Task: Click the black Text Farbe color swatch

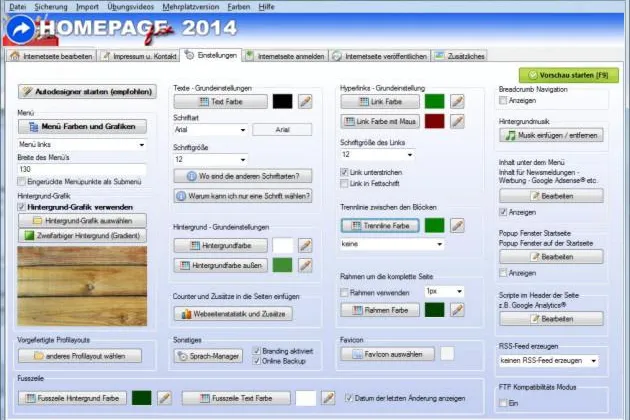Action: [x=282, y=102]
